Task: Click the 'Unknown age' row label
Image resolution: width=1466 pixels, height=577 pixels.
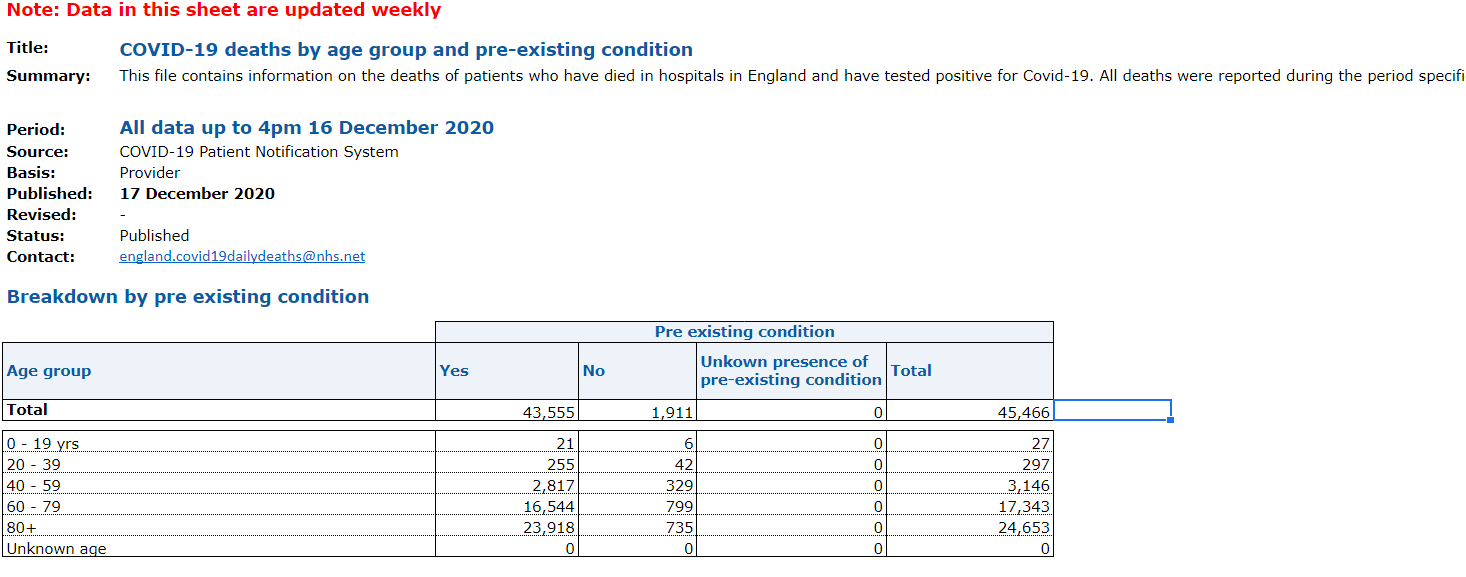Action: [x=218, y=549]
